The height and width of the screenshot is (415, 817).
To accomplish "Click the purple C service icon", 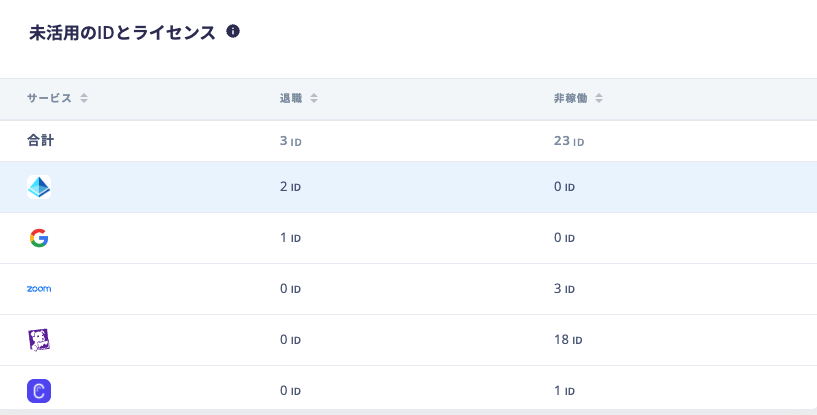I will [x=39, y=391].
